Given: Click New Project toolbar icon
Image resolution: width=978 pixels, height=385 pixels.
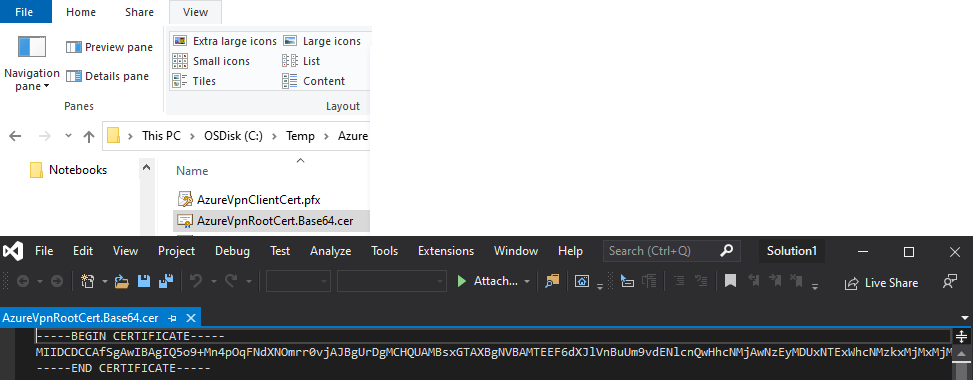Looking at the screenshot, I should [88, 281].
